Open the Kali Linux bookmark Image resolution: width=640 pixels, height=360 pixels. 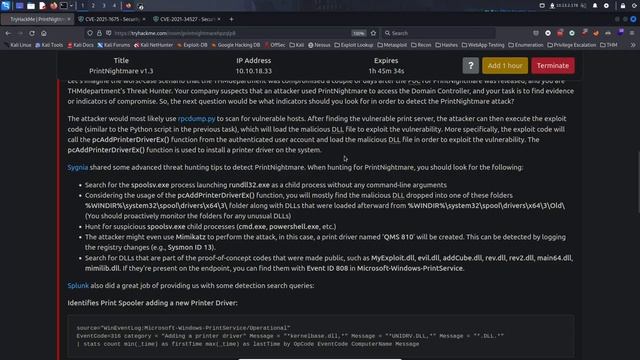[x=18, y=45]
